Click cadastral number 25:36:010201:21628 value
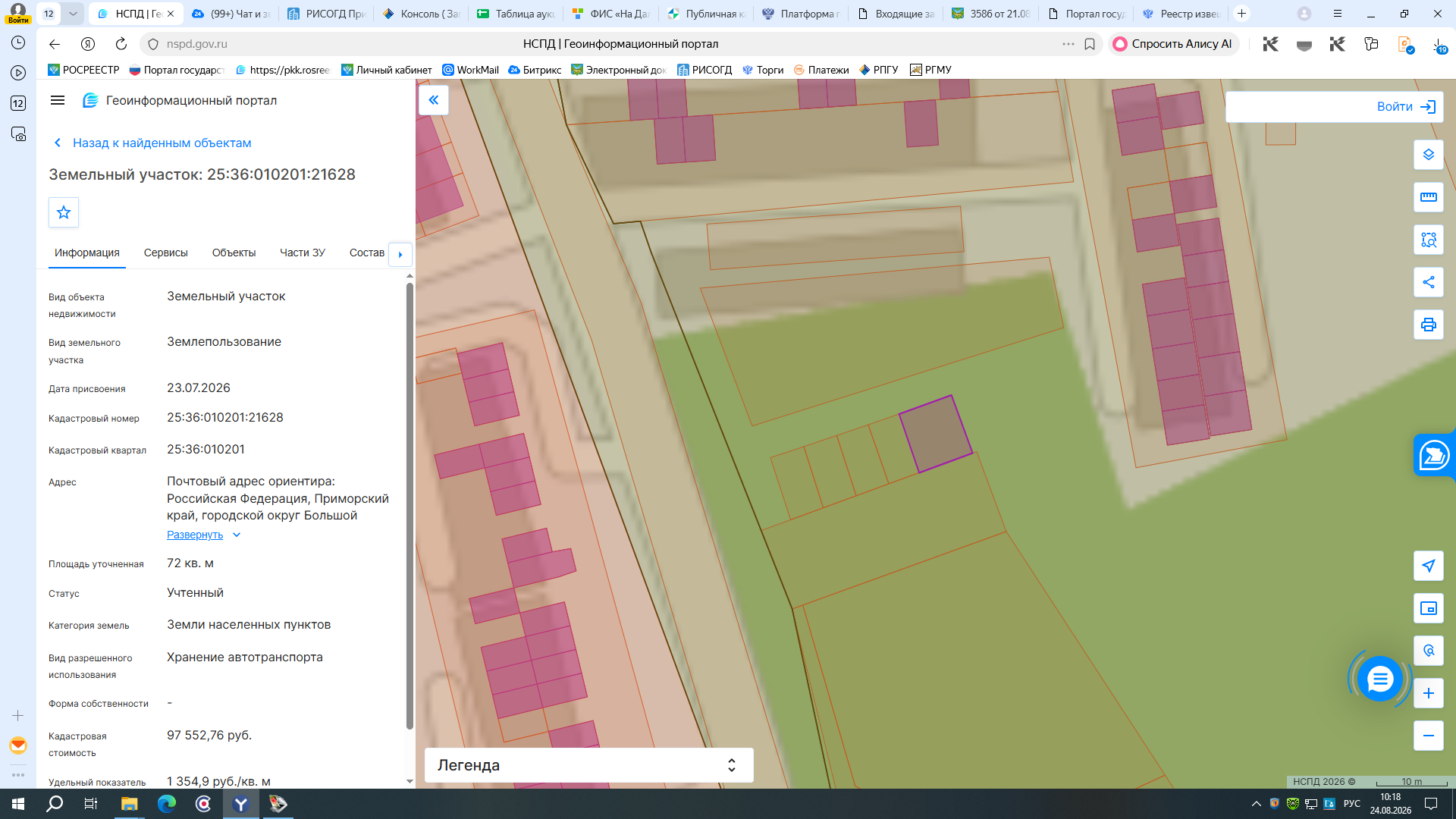Viewport: 1456px width, 819px height. pyautogui.click(x=225, y=418)
